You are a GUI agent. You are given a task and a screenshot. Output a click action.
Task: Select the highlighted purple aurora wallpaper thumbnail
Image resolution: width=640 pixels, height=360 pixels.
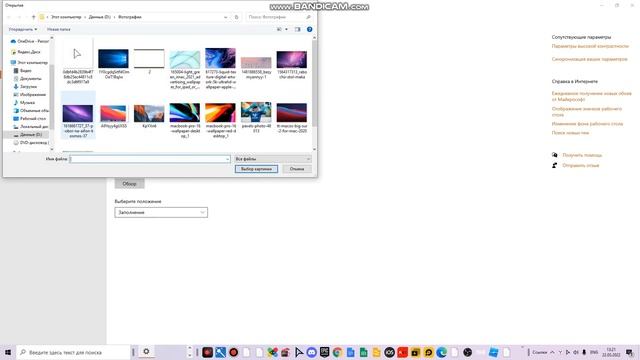tap(78, 114)
